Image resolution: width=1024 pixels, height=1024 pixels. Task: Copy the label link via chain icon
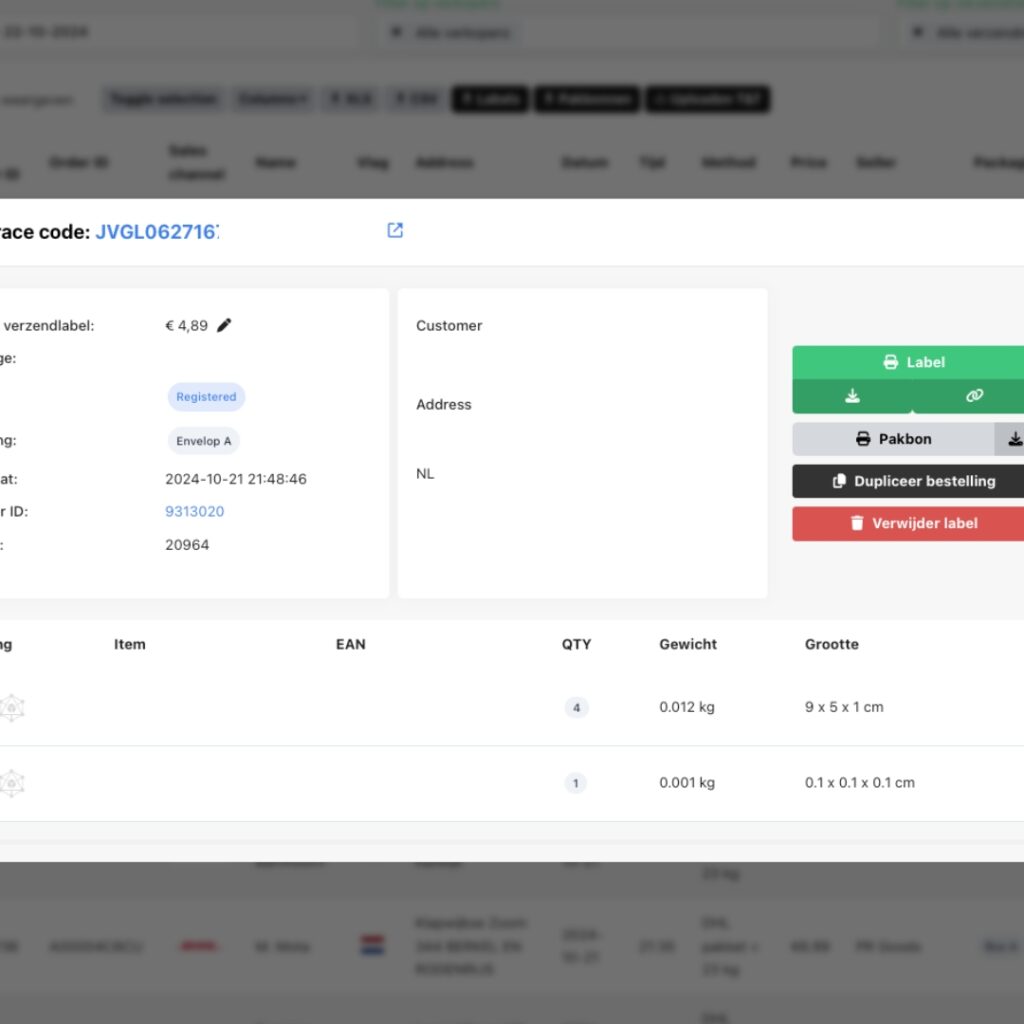[x=973, y=396]
